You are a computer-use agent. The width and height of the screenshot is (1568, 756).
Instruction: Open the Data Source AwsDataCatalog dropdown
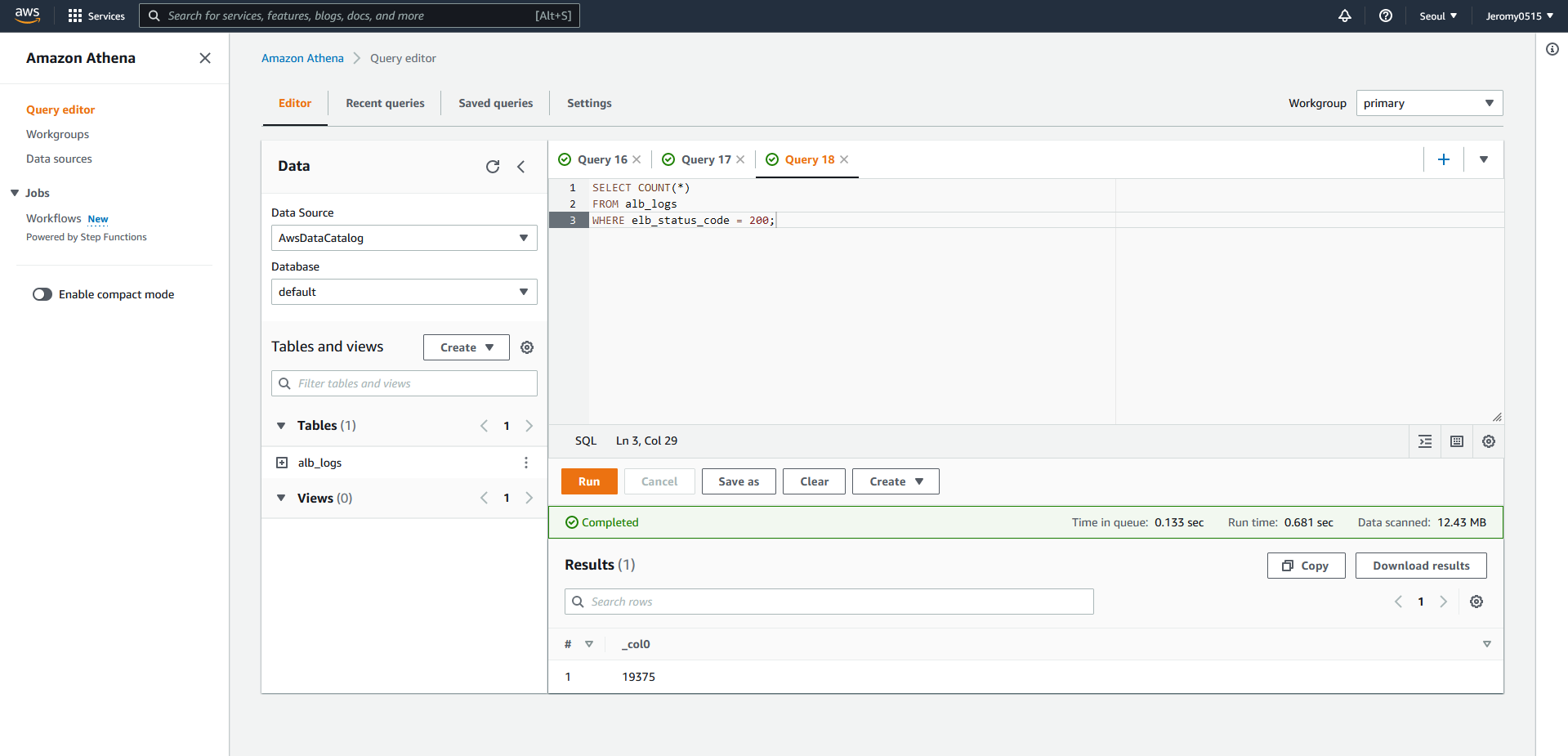point(404,238)
